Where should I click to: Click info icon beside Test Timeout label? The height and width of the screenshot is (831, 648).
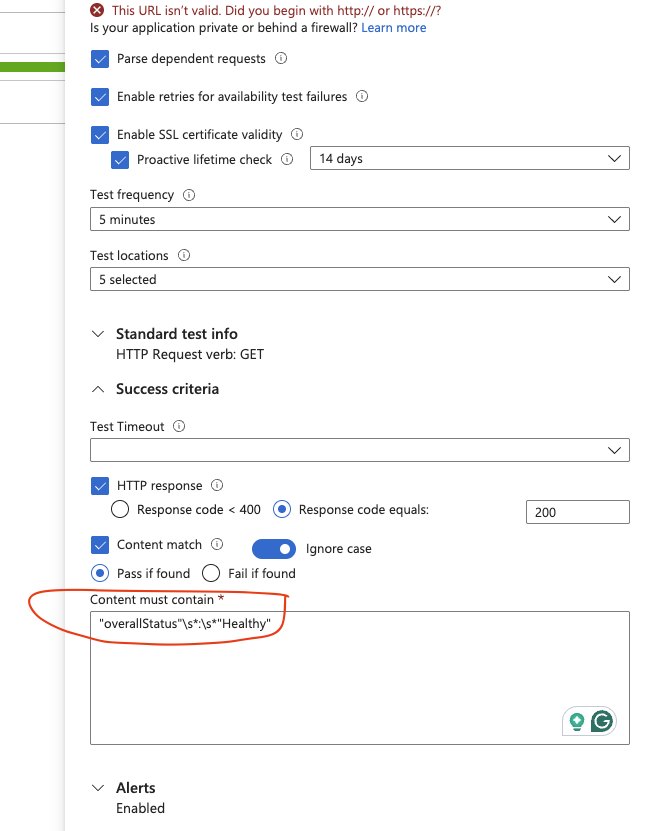pos(180,426)
